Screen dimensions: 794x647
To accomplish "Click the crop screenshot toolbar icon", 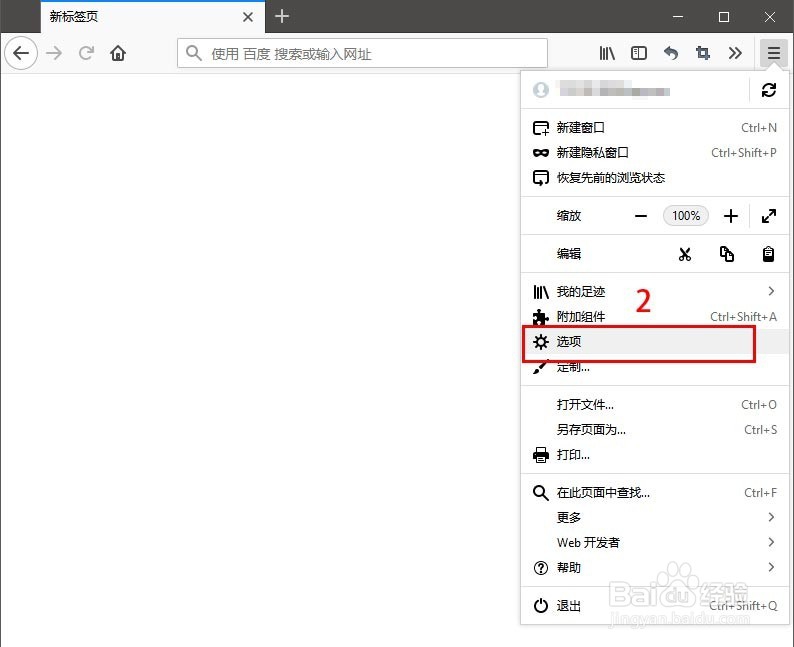I will click(703, 53).
